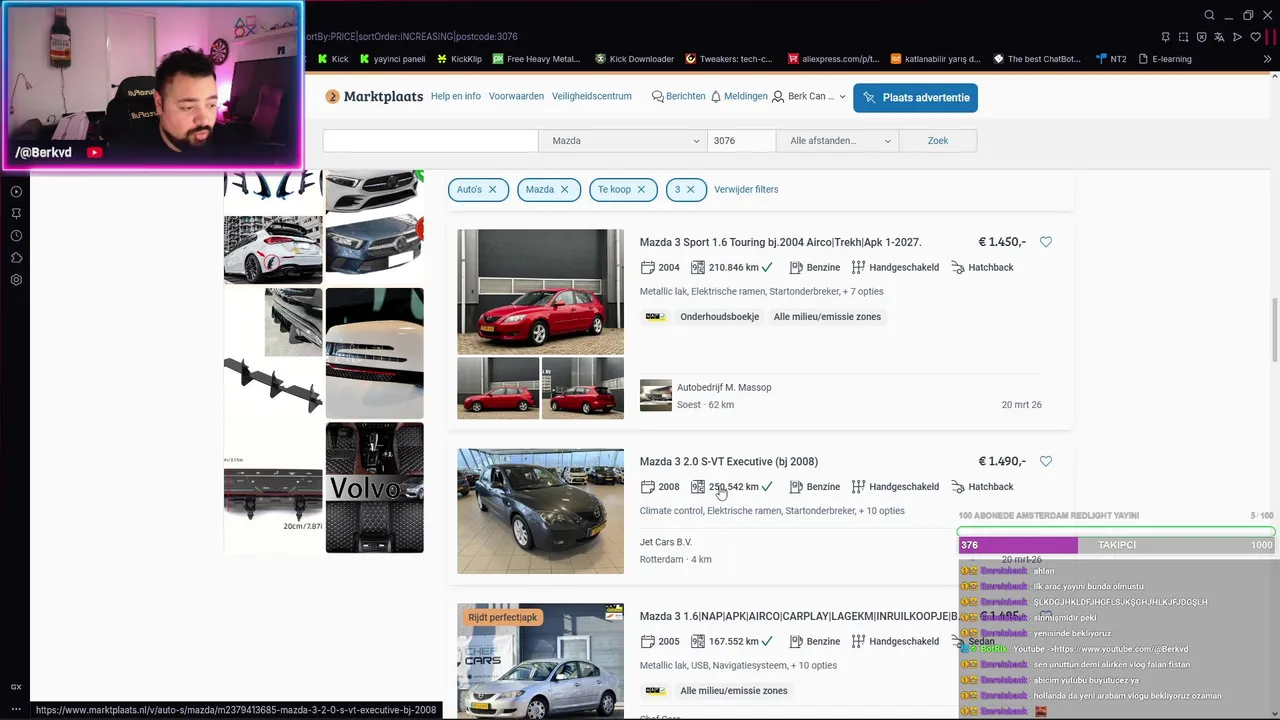Open the NT2 bookmark
This screenshot has width=1280, height=720.
[x=1111, y=59]
